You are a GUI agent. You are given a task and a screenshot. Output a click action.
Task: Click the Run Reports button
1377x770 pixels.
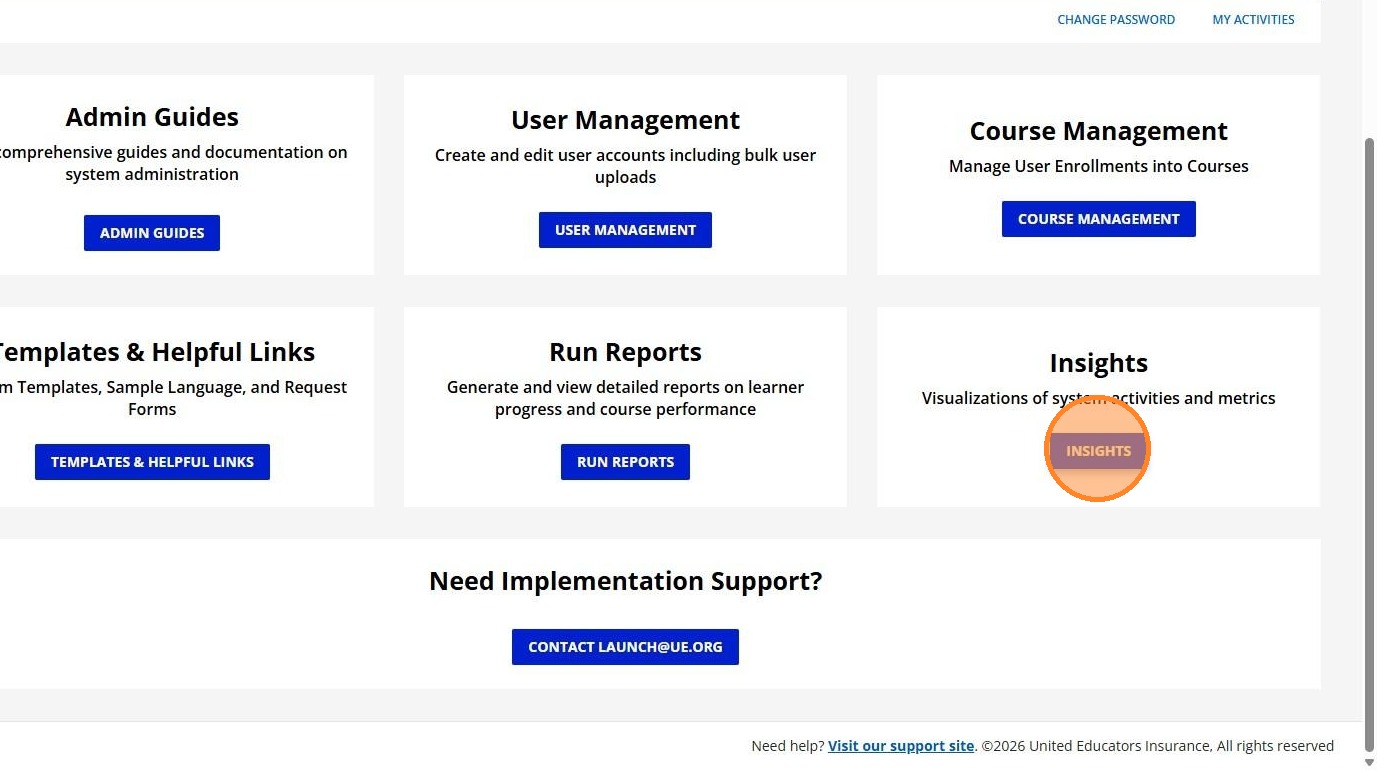(x=625, y=462)
